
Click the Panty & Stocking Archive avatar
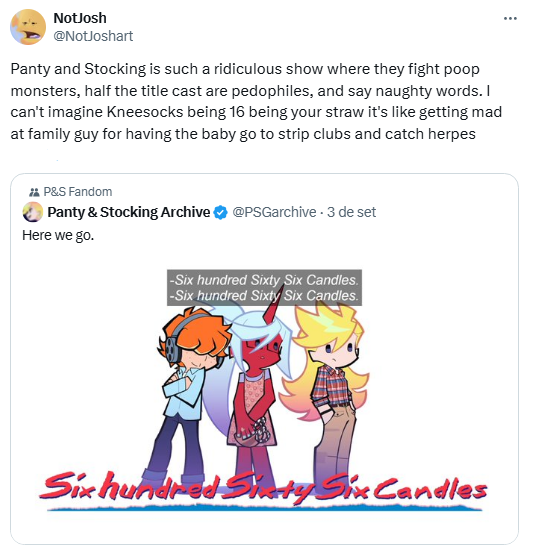point(33,212)
